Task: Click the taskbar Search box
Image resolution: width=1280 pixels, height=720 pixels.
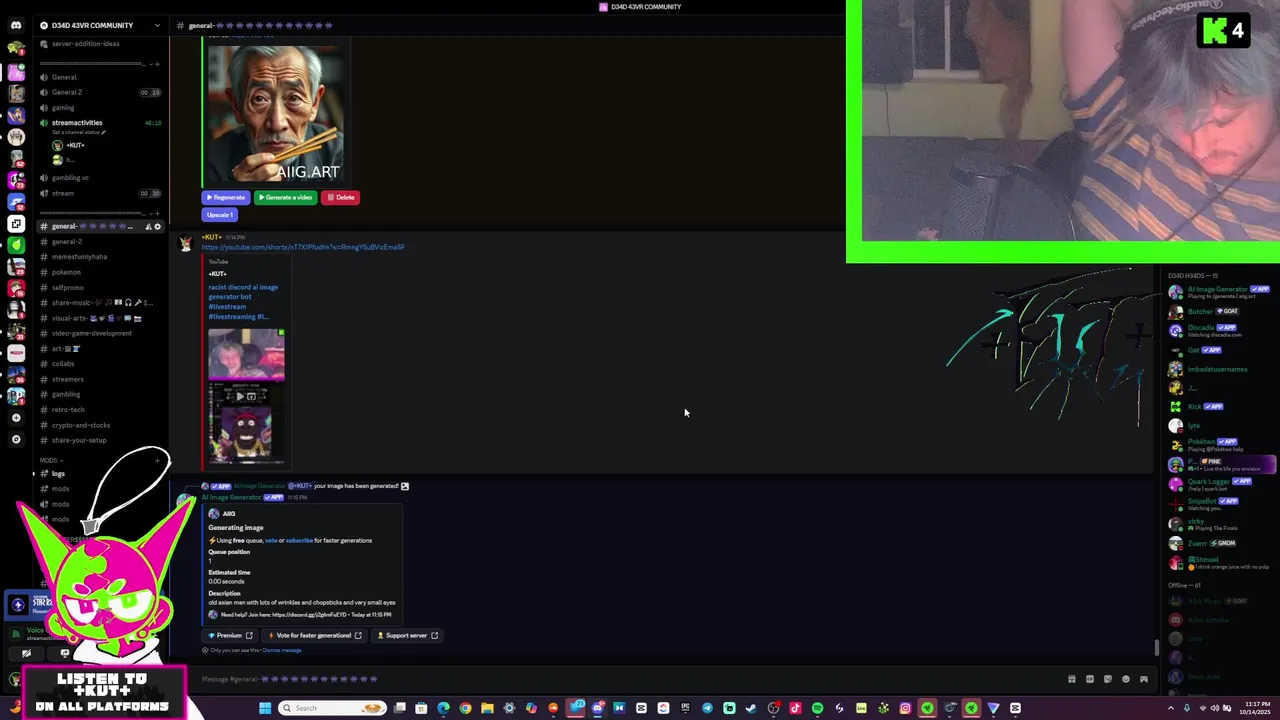Action: point(333,708)
